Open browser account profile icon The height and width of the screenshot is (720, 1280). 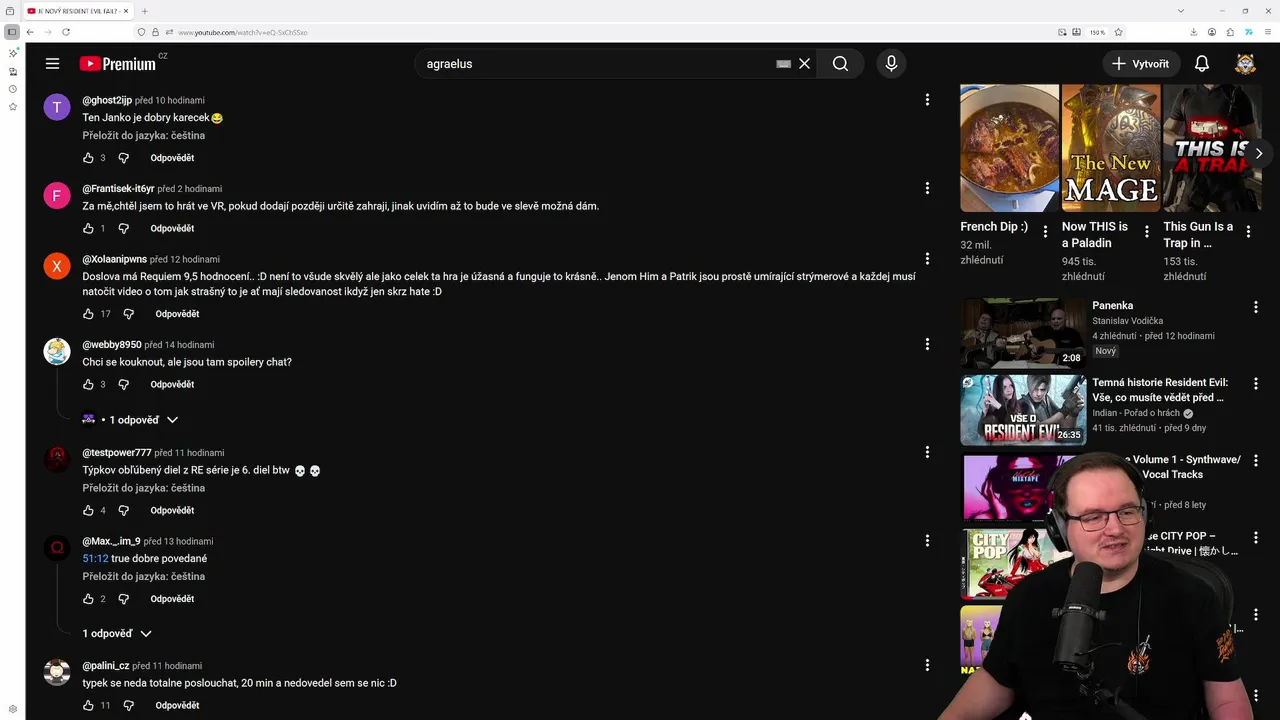coord(1211,32)
